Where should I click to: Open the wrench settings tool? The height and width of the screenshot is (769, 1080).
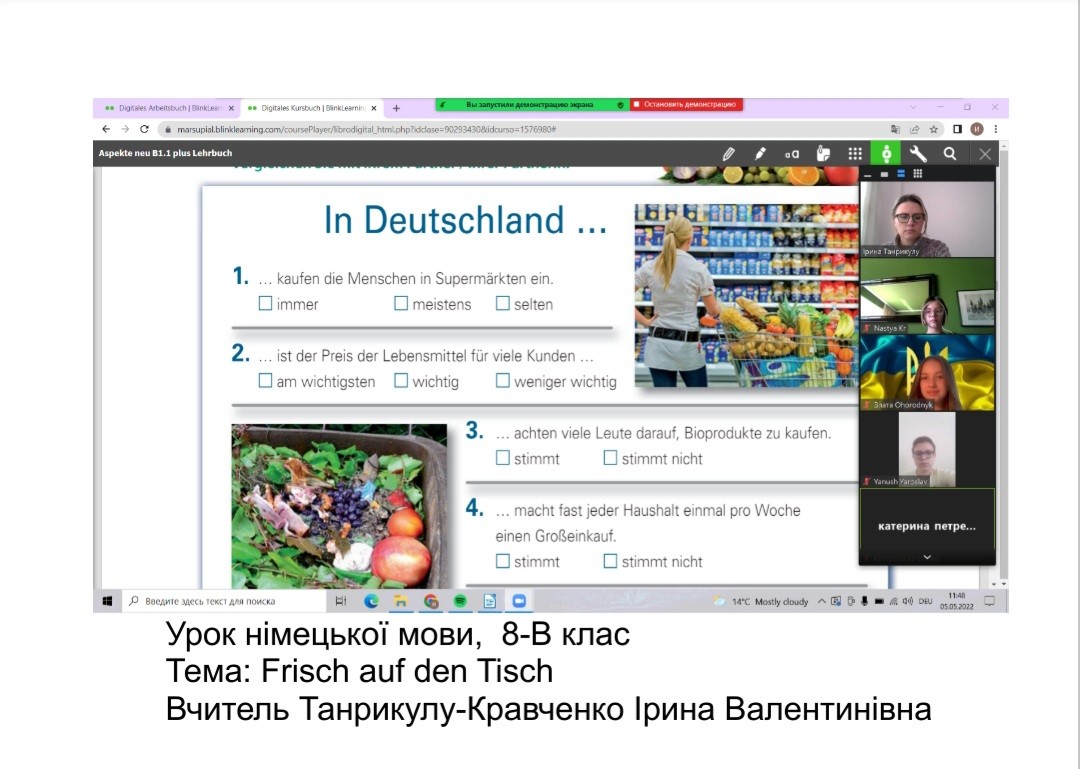coord(918,154)
